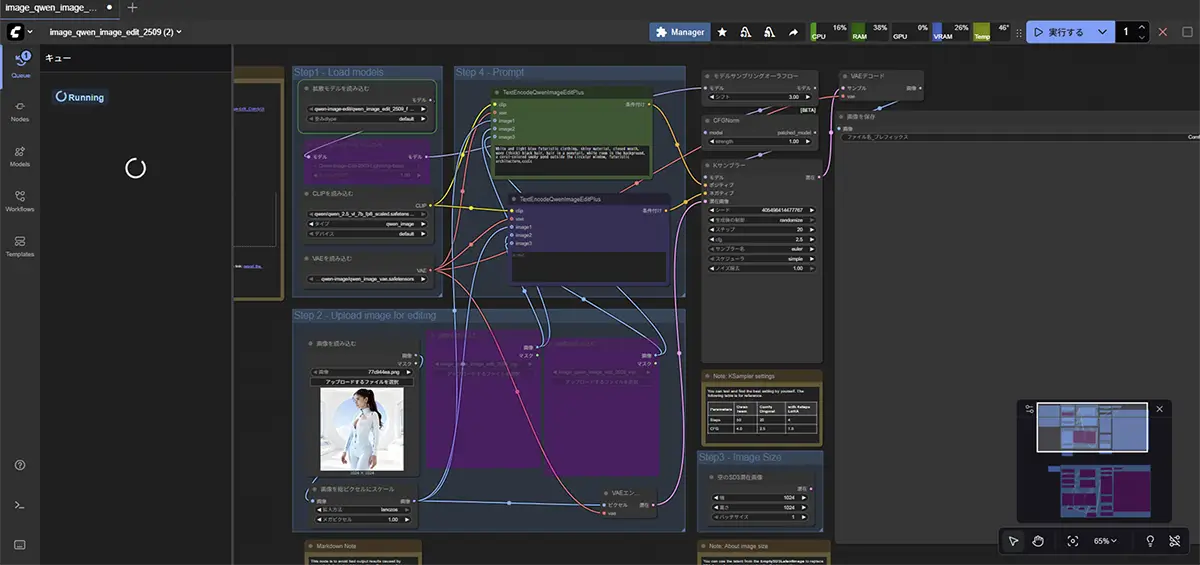Viewport: 1200px width, 565px height.
Task: Click the fit view icon
Action: coord(1072,541)
